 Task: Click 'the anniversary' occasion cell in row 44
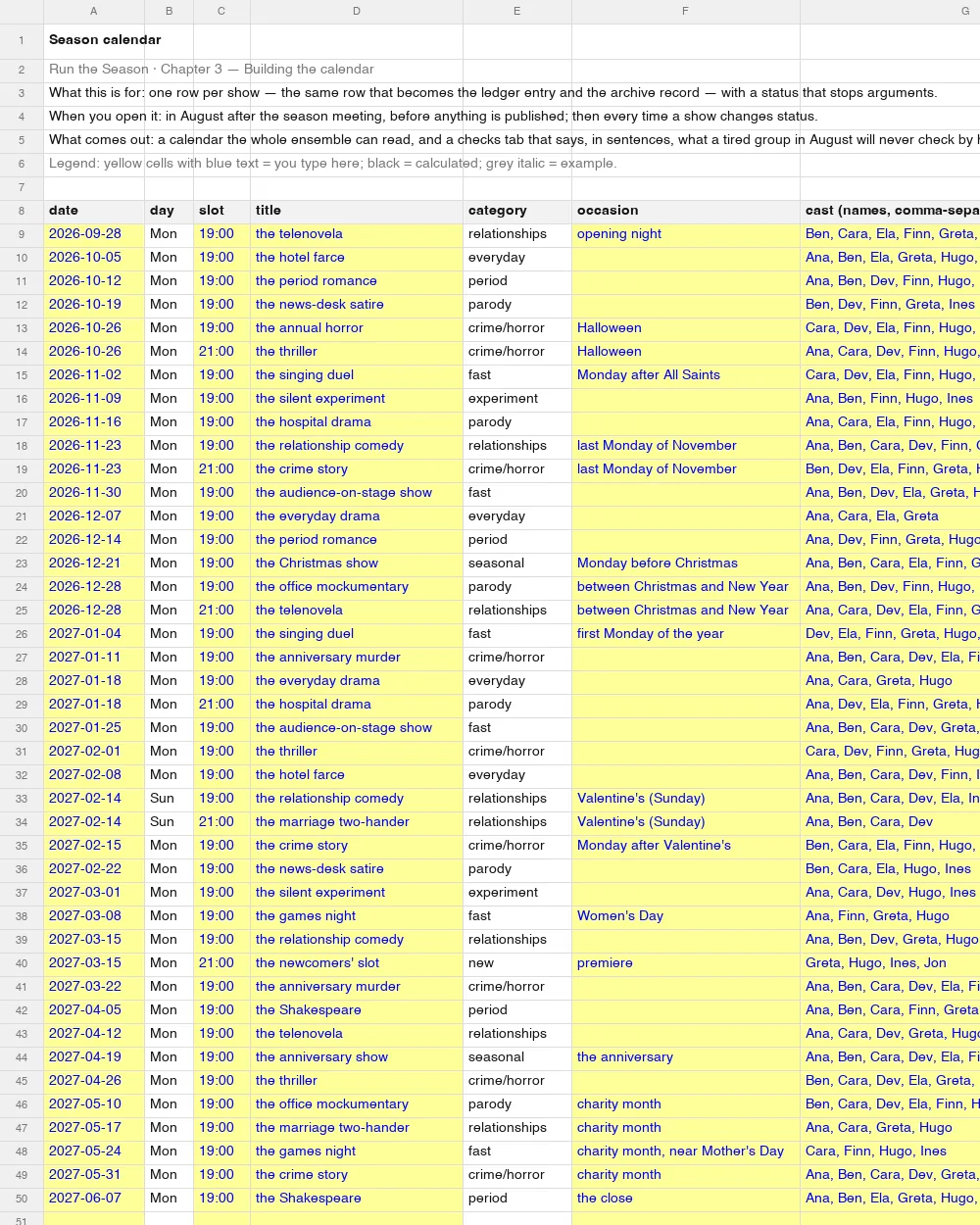pyautogui.click(x=685, y=1057)
